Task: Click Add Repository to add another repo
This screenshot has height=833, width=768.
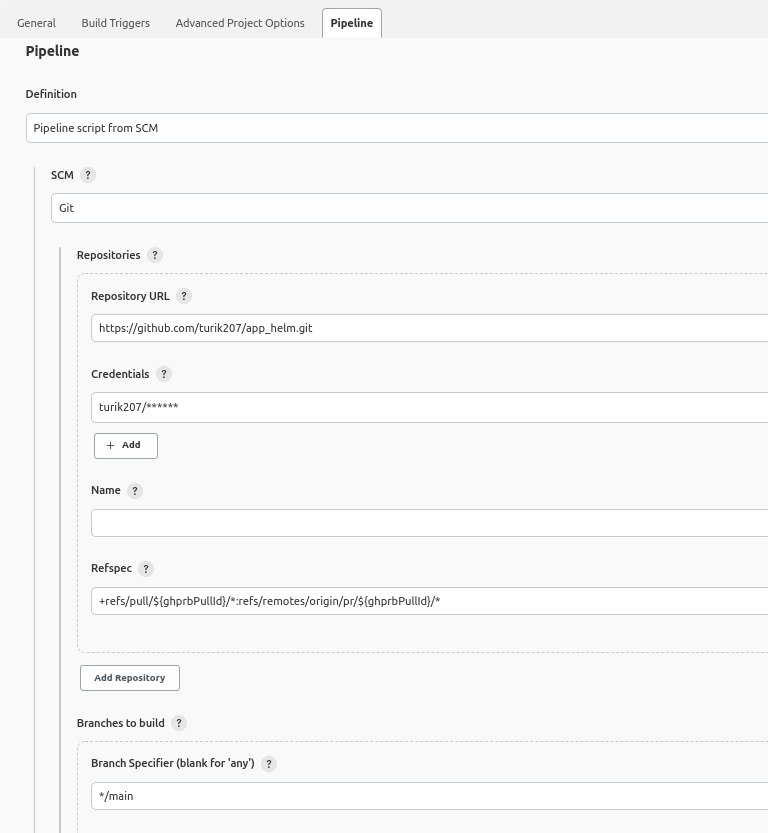Action: (129, 677)
